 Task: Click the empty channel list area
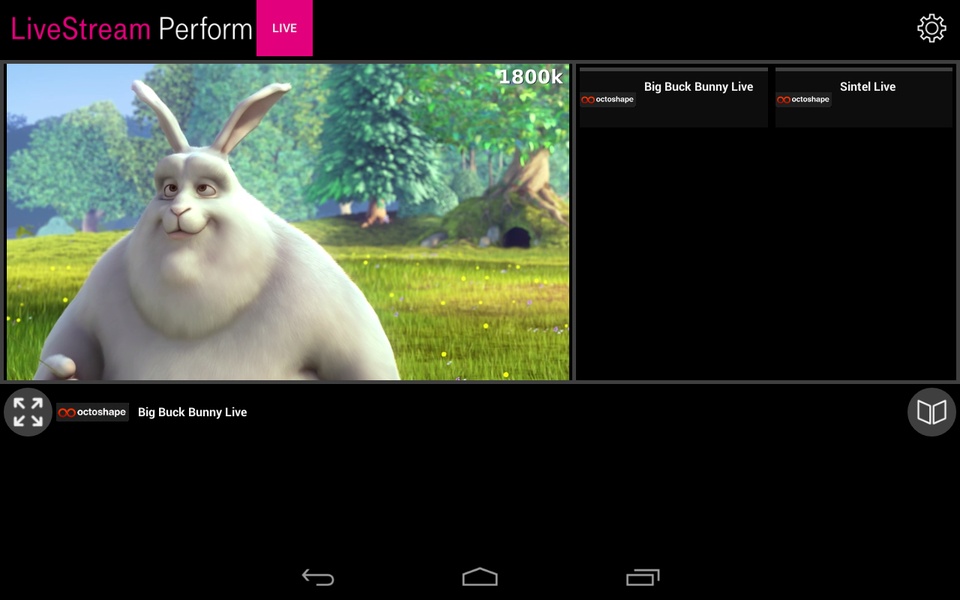(765, 253)
